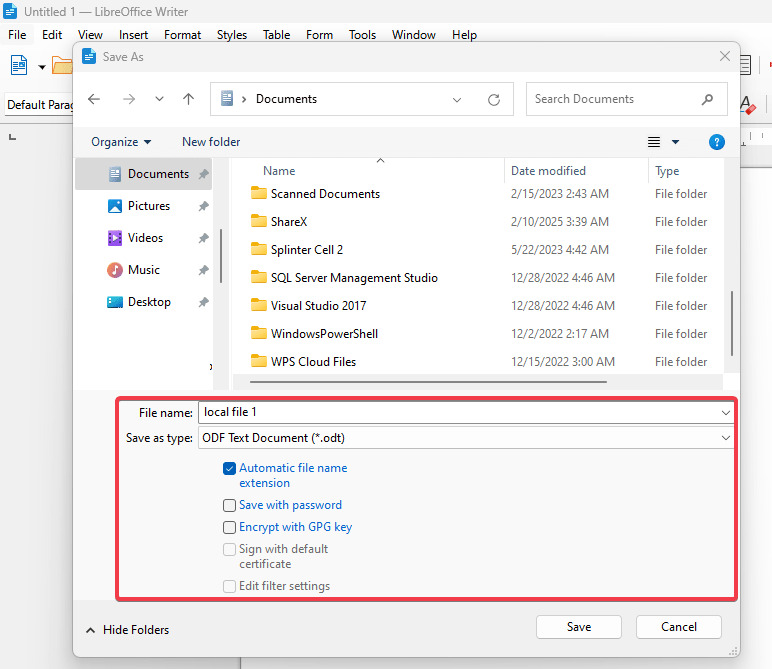
Task: Collapse the folder pane with Hide Folders
Action: click(x=128, y=630)
